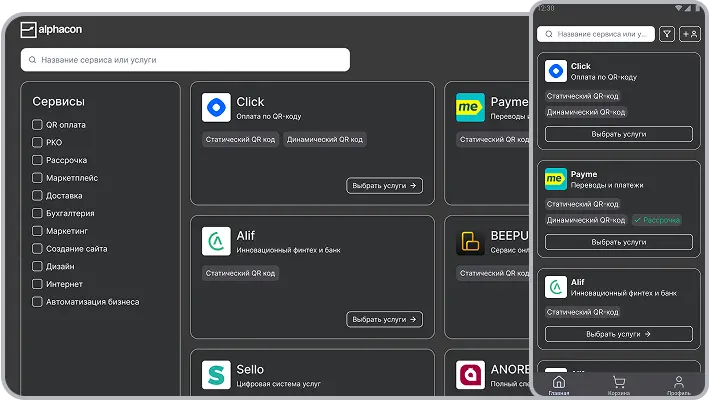Focus the desktop service search field
This screenshot has height=400, width=709.
tap(185, 60)
